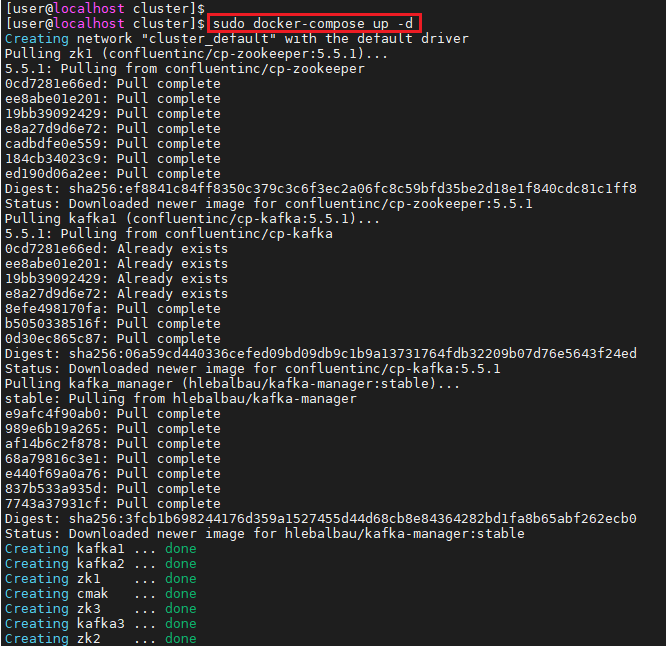The image size is (666, 646).
Task: Click the first empty '[user@localhost cluster]$' prompt
Action: pos(105,8)
